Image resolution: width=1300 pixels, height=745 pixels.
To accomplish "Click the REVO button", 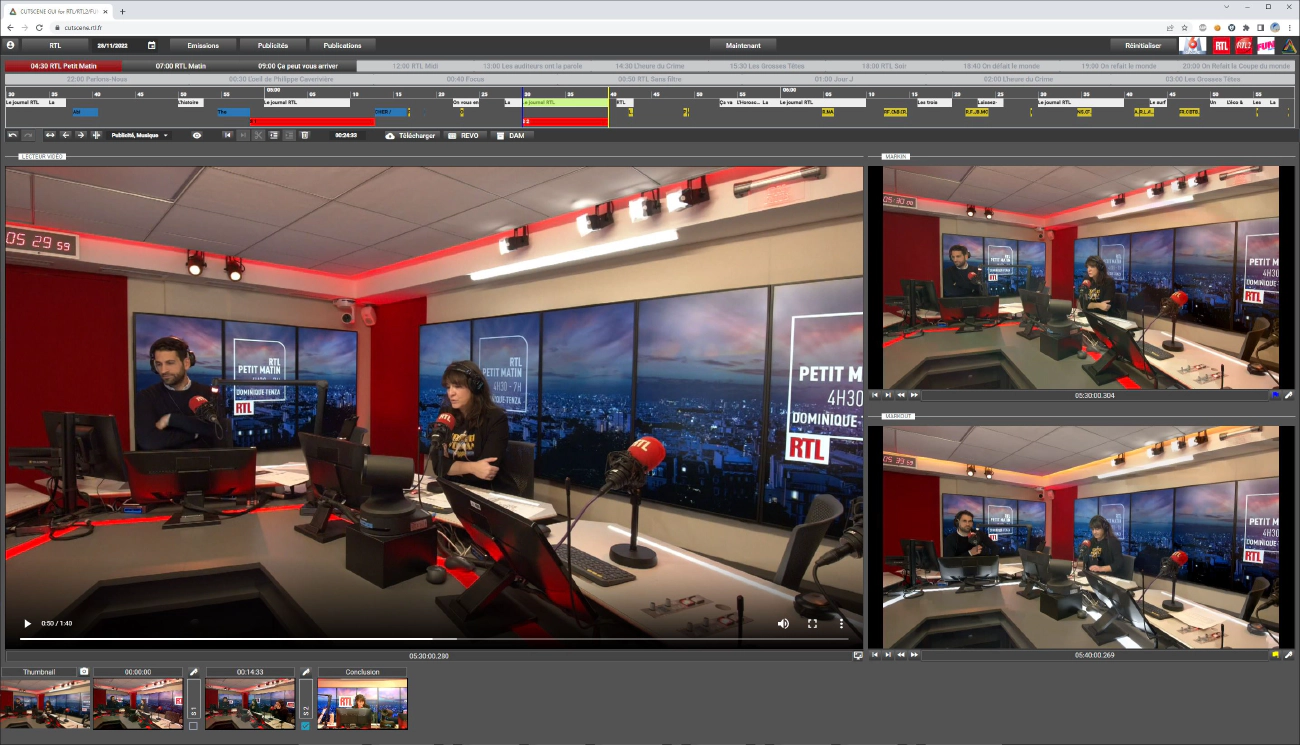I will click(x=465, y=135).
